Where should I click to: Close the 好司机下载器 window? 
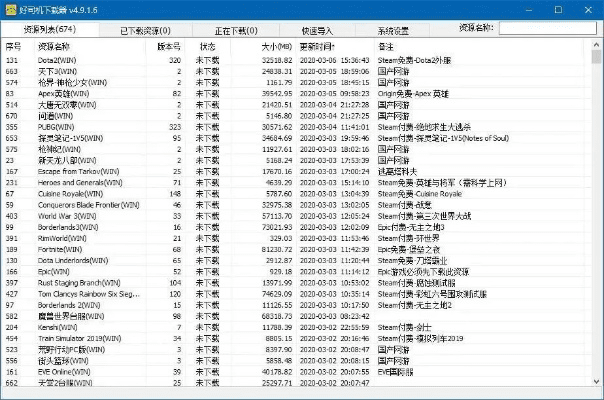pos(588,10)
